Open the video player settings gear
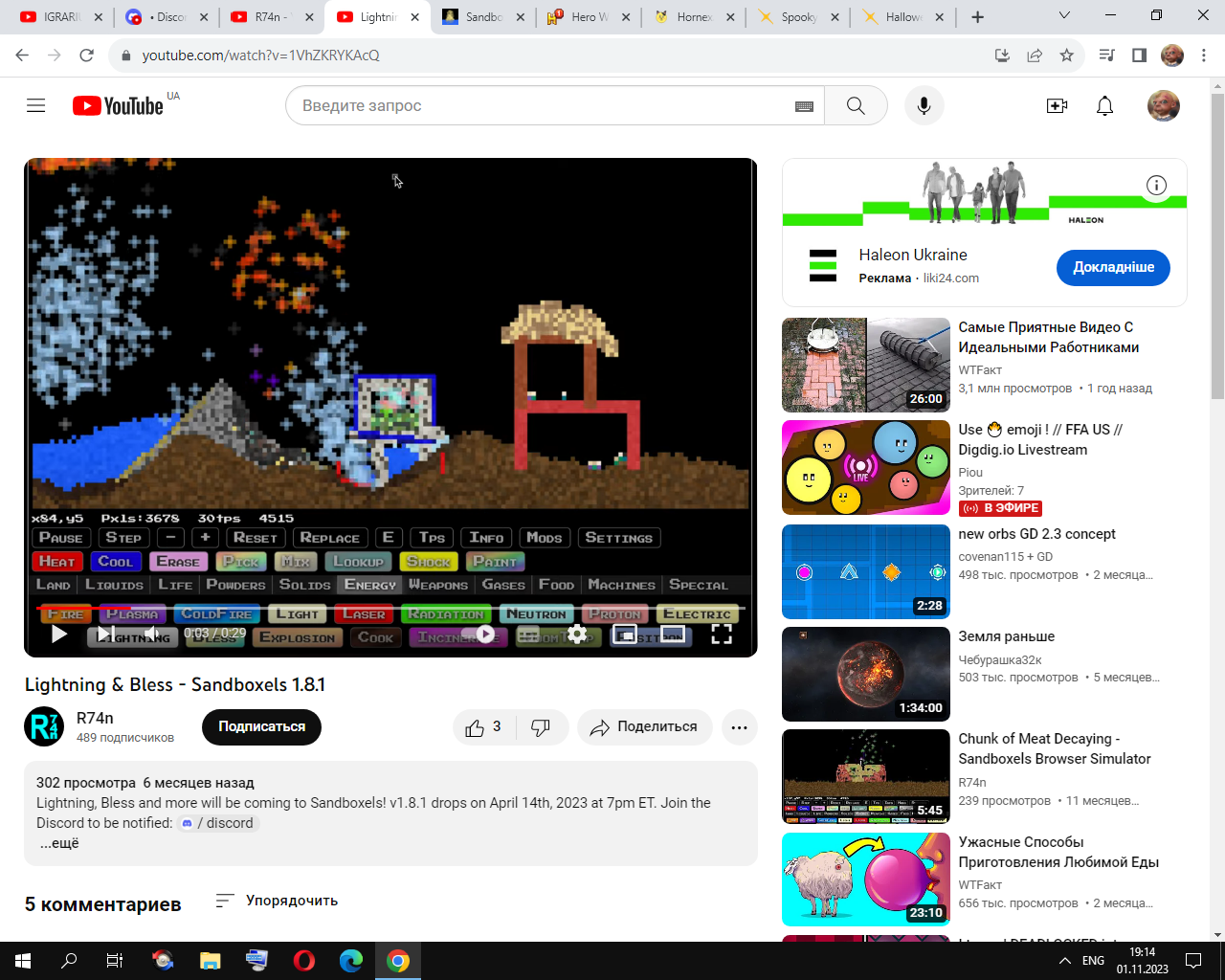This screenshot has height=980, width=1225. click(x=577, y=634)
